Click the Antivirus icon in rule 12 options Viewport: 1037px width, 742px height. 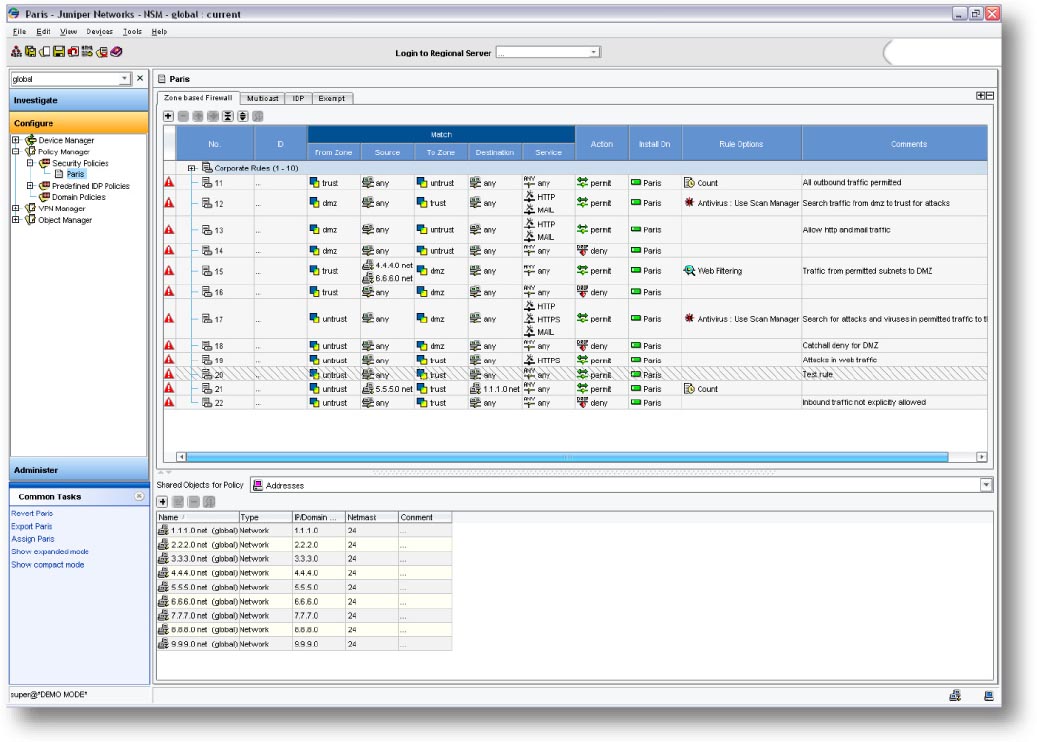(x=689, y=202)
